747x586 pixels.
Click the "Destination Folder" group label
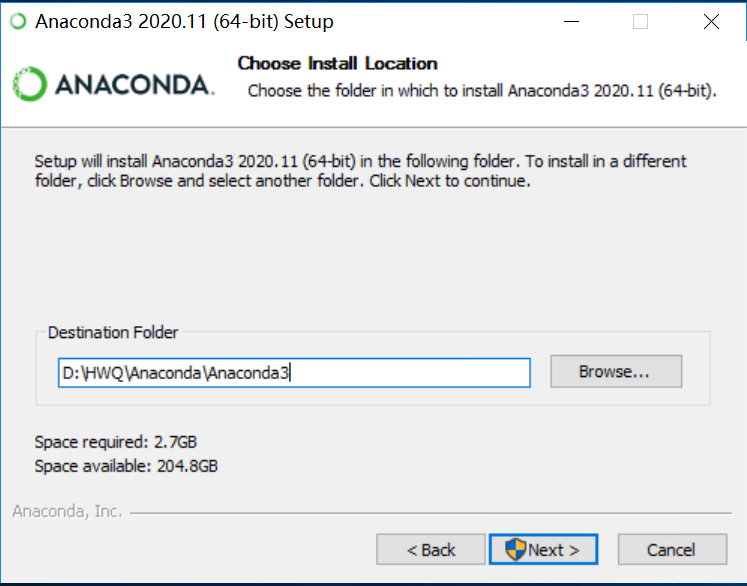pos(113,333)
